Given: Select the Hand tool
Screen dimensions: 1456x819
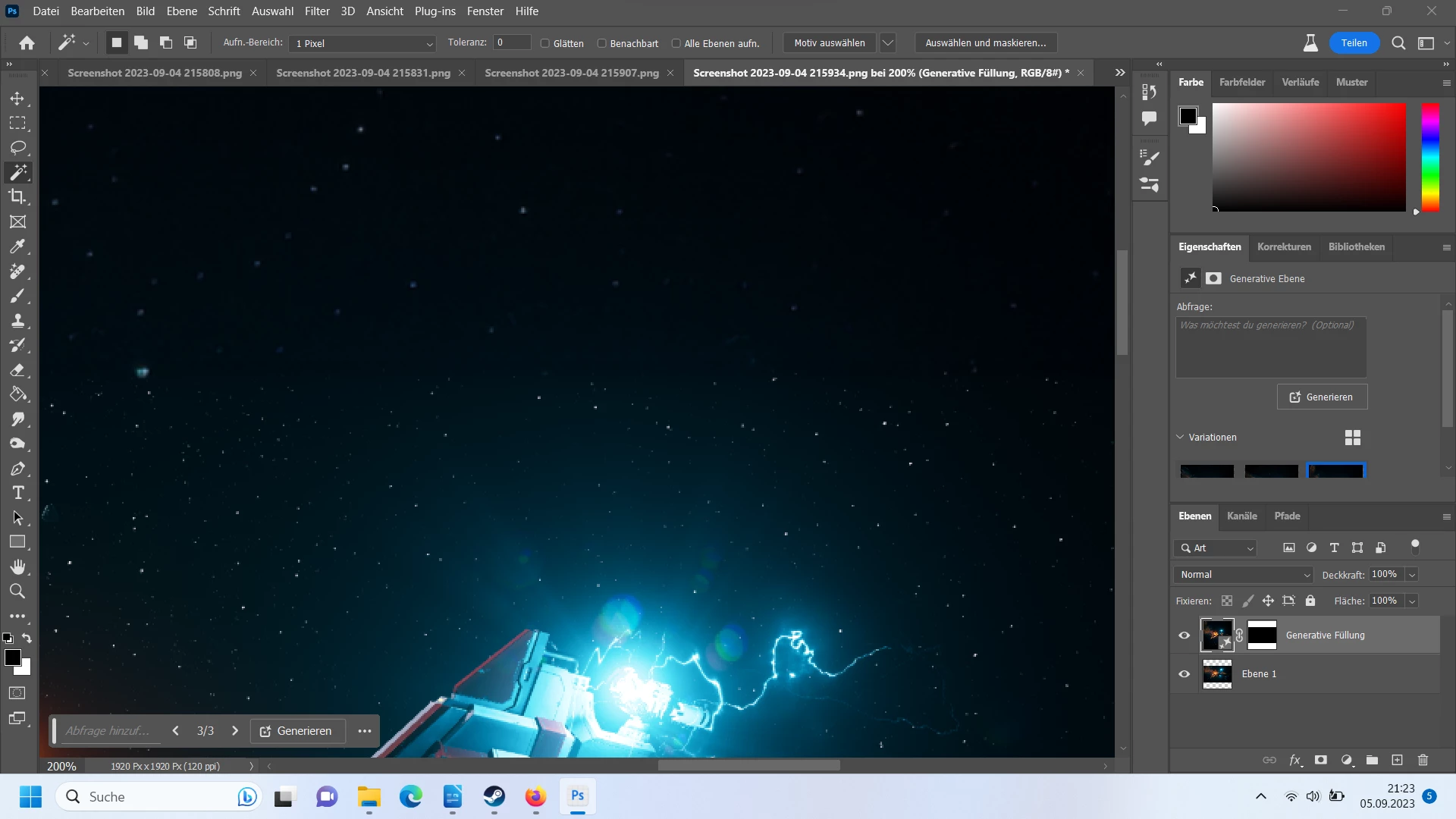Looking at the screenshot, I should (17, 566).
